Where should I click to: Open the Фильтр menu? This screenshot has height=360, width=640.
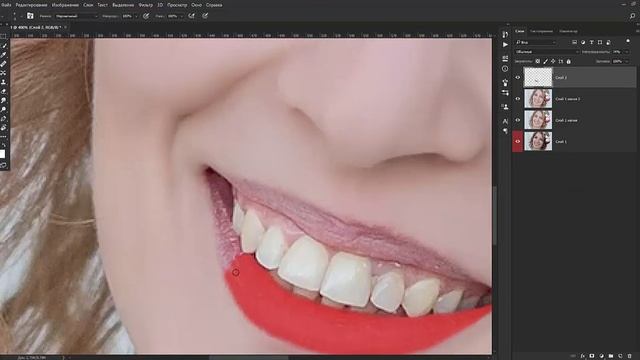point(145,5)
